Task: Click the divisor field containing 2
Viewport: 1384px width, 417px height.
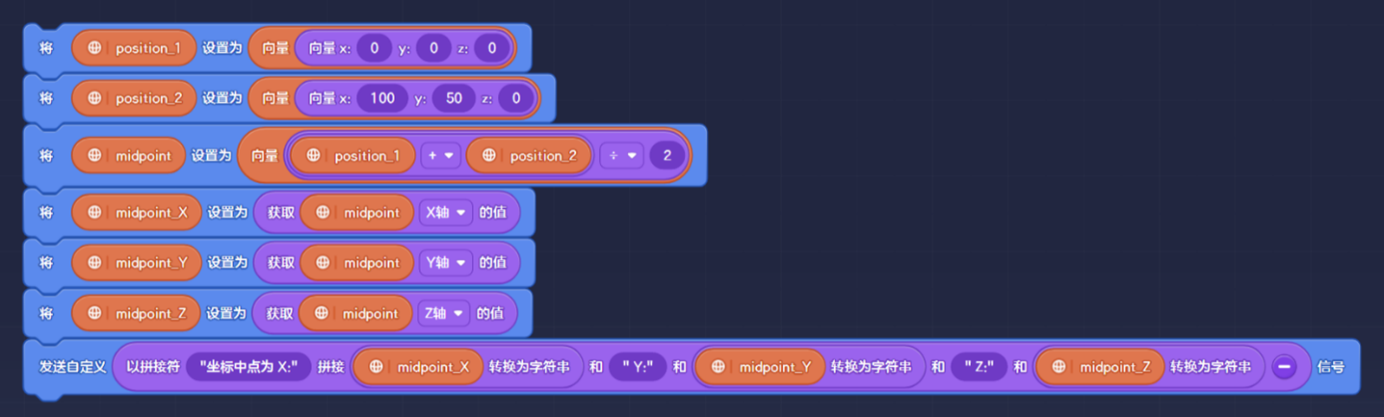Action: click(x=666, y=156)
